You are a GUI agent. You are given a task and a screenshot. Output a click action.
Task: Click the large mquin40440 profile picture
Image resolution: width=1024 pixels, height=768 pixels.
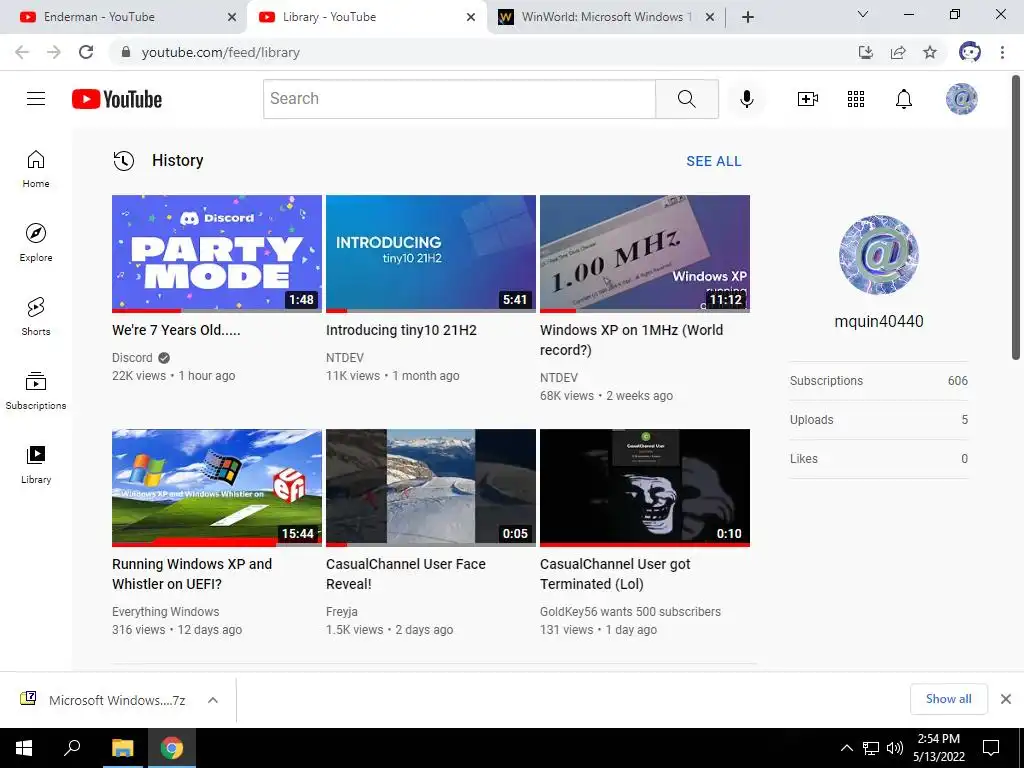point(878,255)
